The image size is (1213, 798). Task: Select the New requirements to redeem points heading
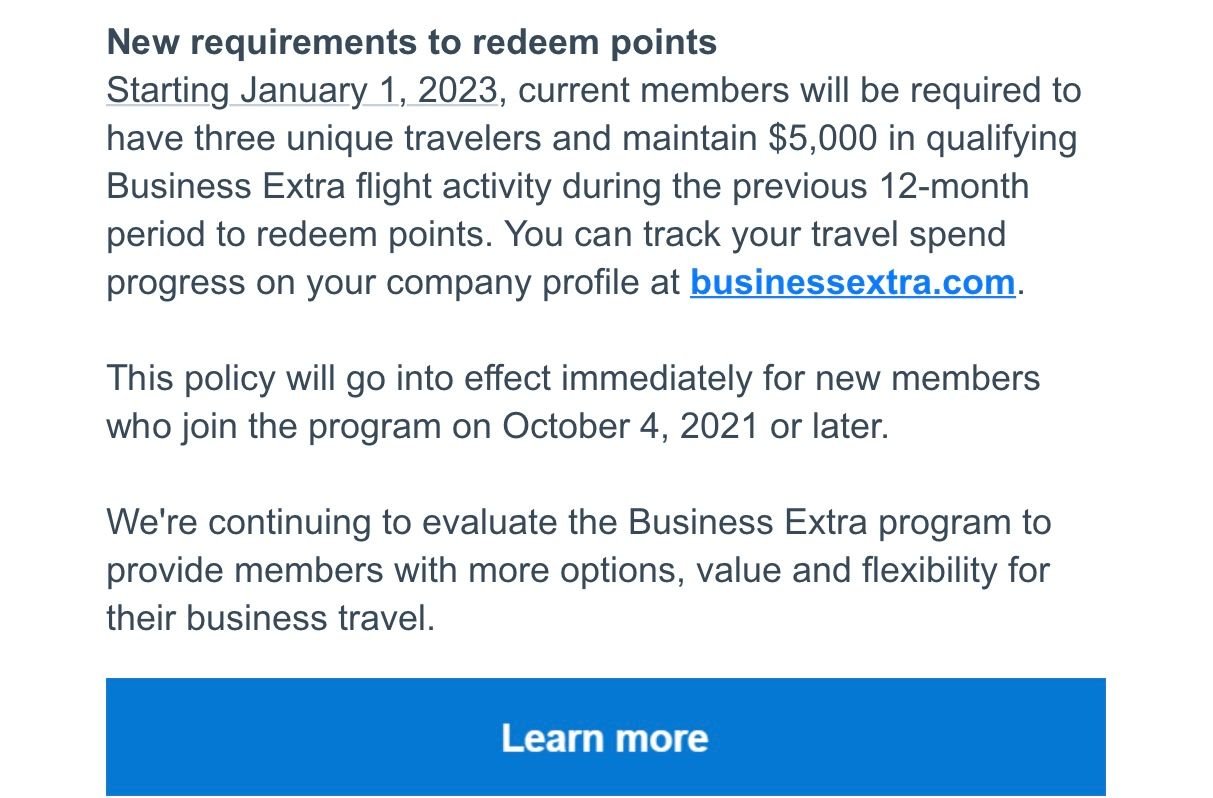tap(412, 43)
